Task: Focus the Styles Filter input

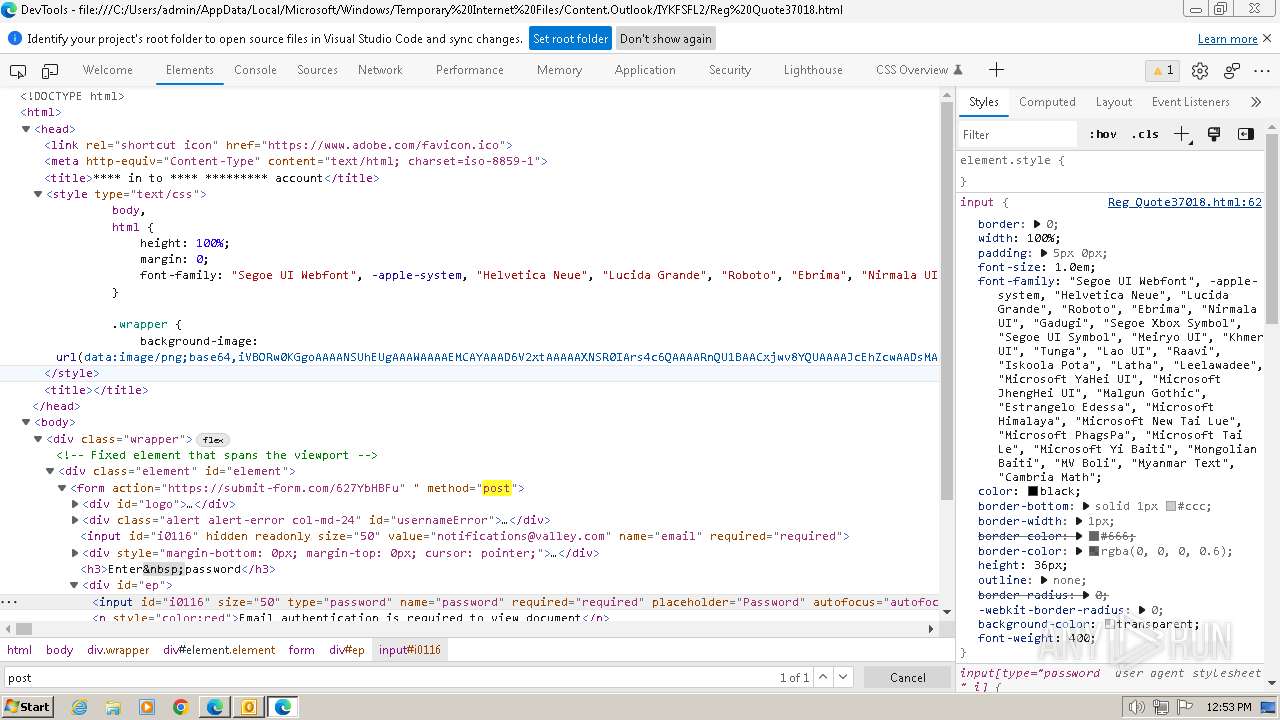Action: [x=1018, y=134]
